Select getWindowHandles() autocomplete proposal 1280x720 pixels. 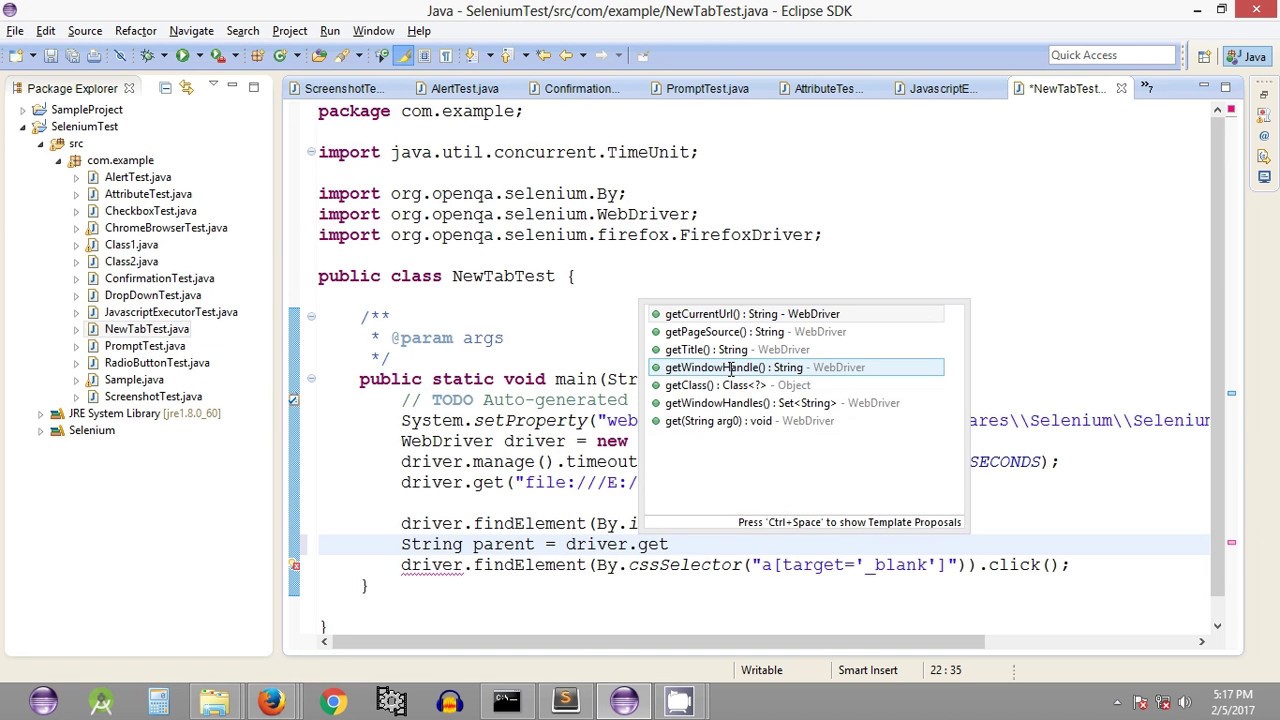click(796, 403)
